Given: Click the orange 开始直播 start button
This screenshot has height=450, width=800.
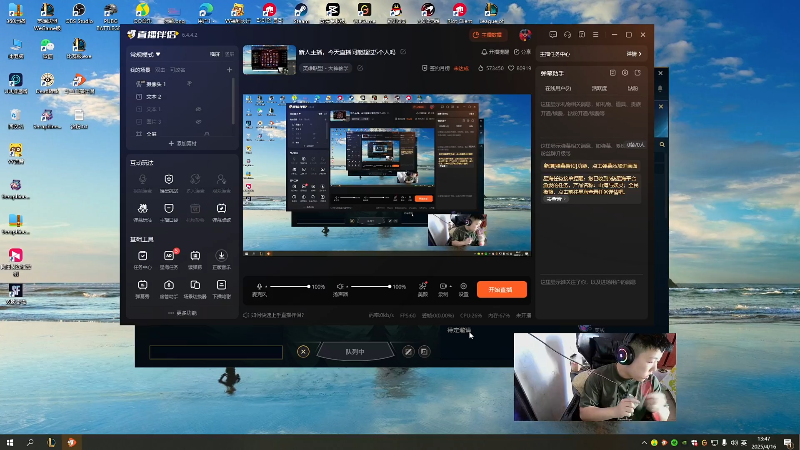Looking at the screenshot, I should pos(502,289).
